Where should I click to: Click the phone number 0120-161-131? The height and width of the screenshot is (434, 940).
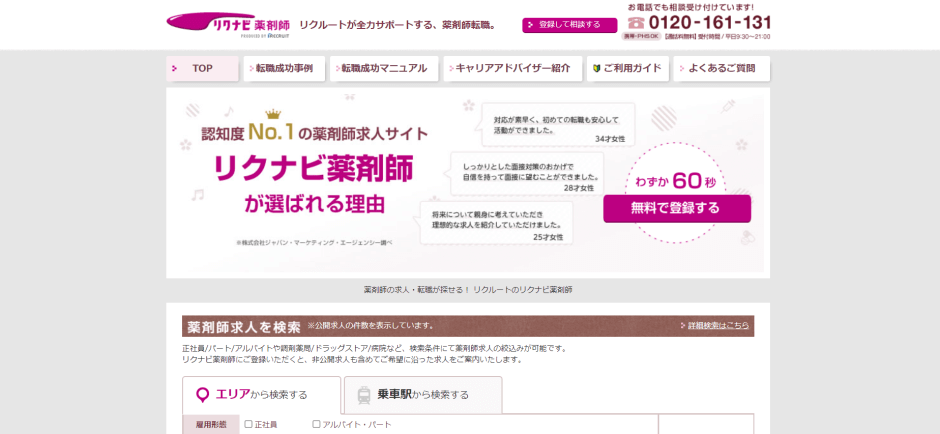710,23
